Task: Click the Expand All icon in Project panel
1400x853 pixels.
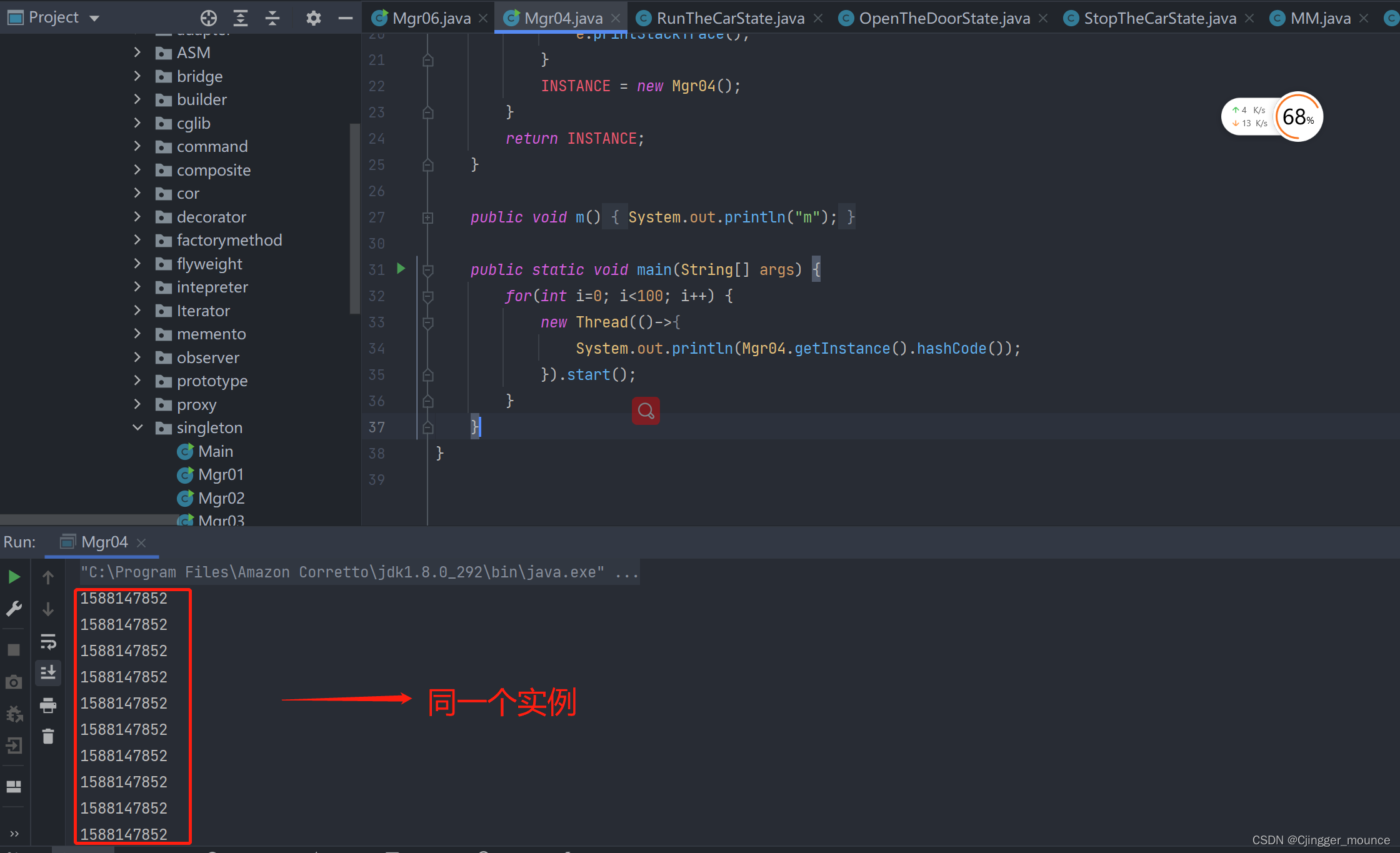Action: (241, 18)
